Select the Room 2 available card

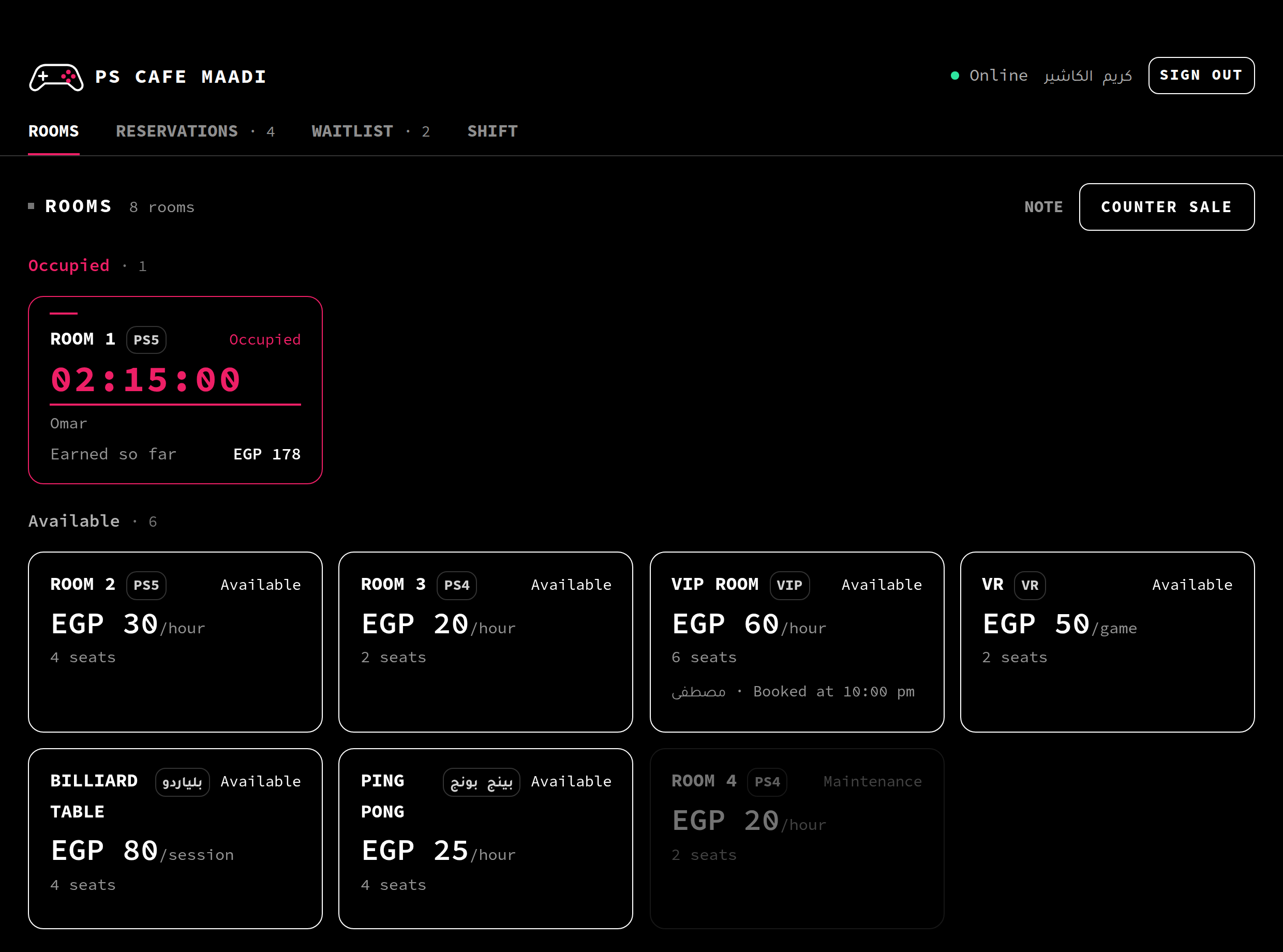pyautogui.click(x=175, y=642)
